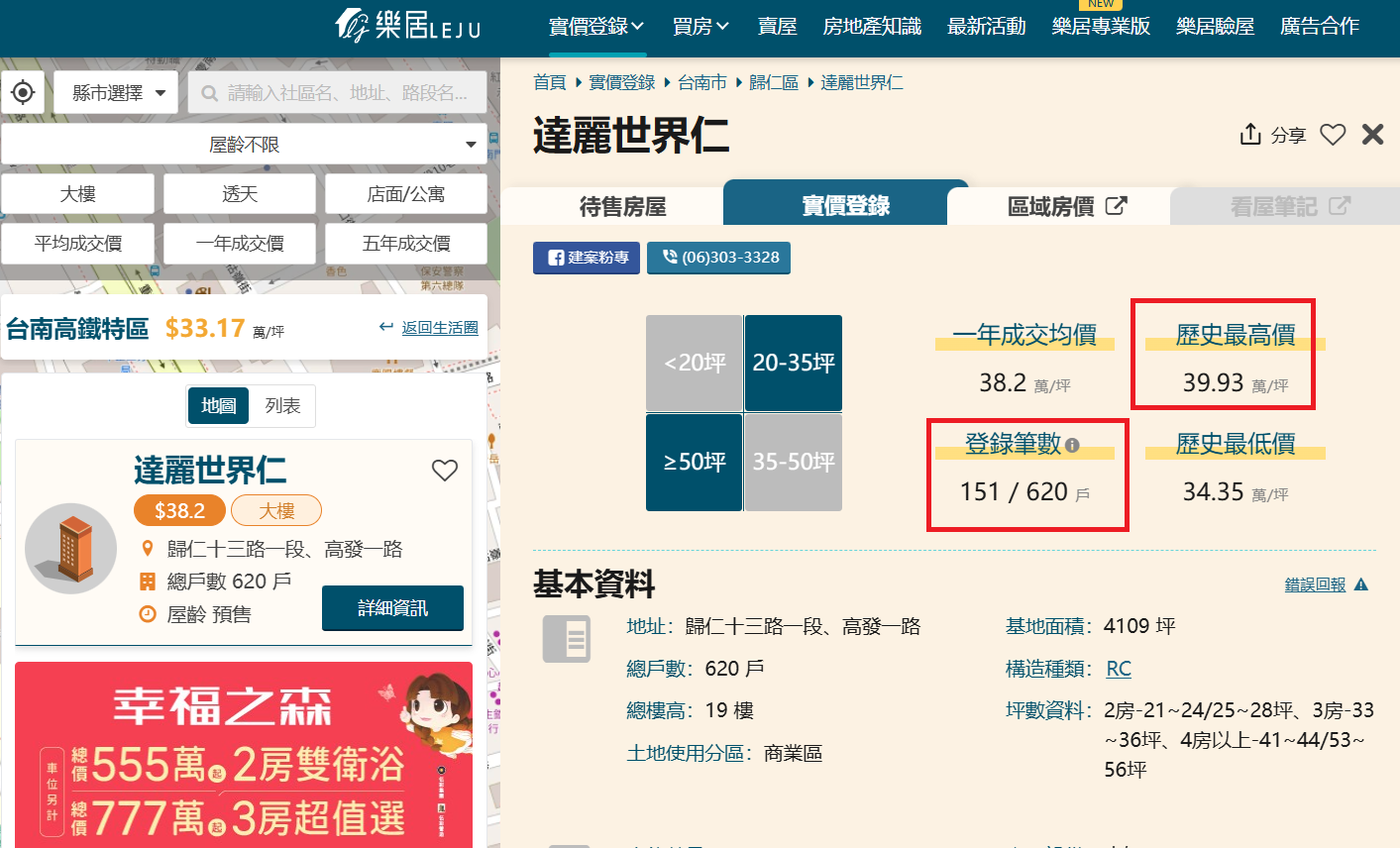Image resolution: width=1400 pixels, height=848 pixels.
Task: Heart the 達麗世界仁 listing card
Action: 445,471
